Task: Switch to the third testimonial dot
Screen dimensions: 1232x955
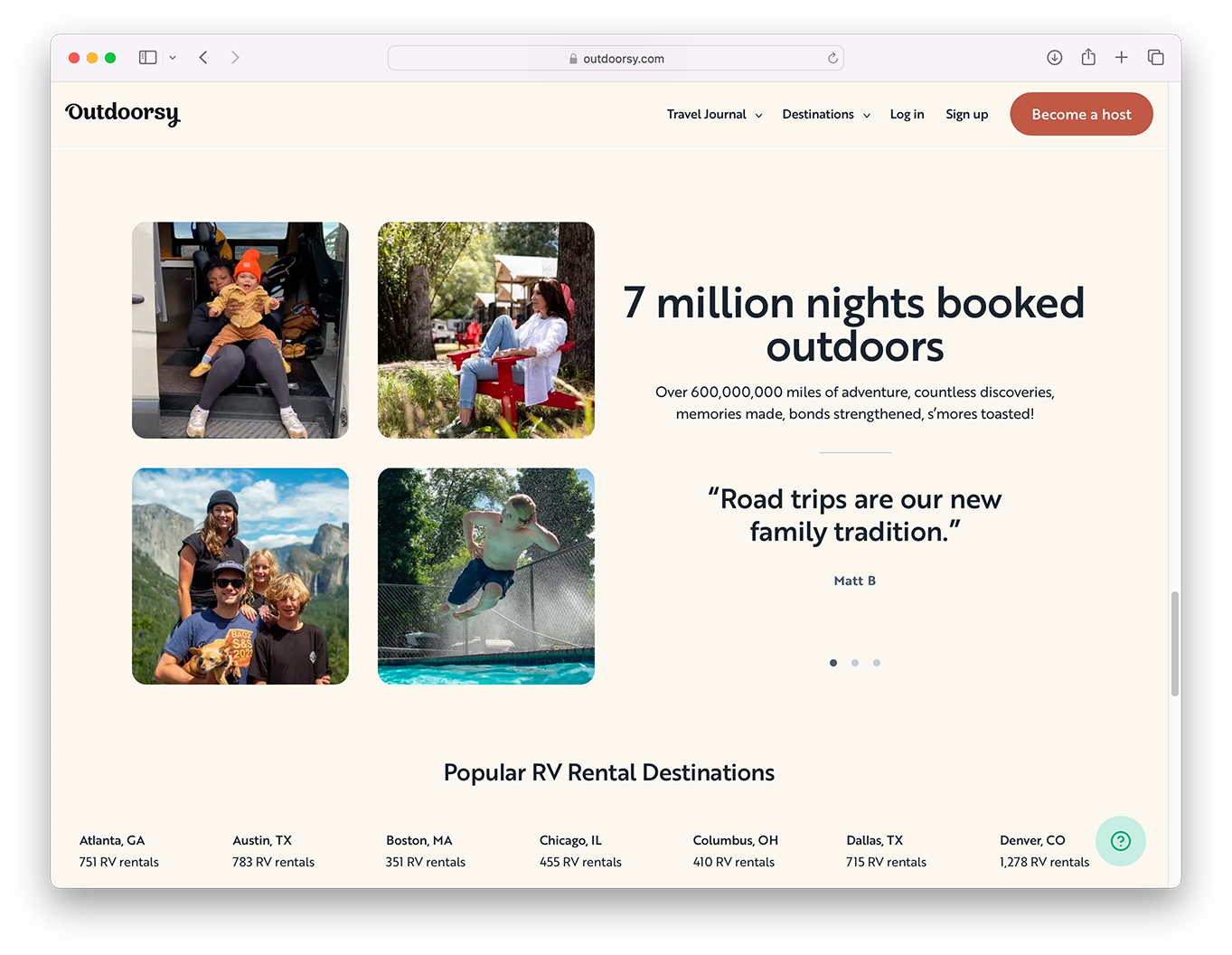Action: point(877,663)
